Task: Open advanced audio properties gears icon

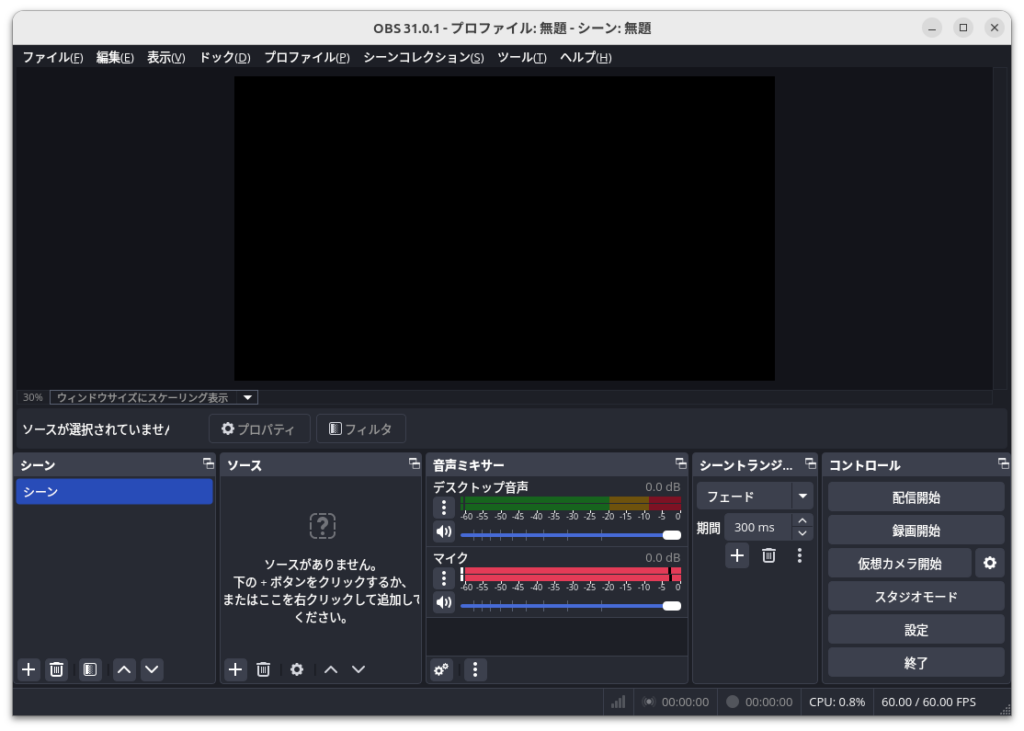Action: [441, 670]
